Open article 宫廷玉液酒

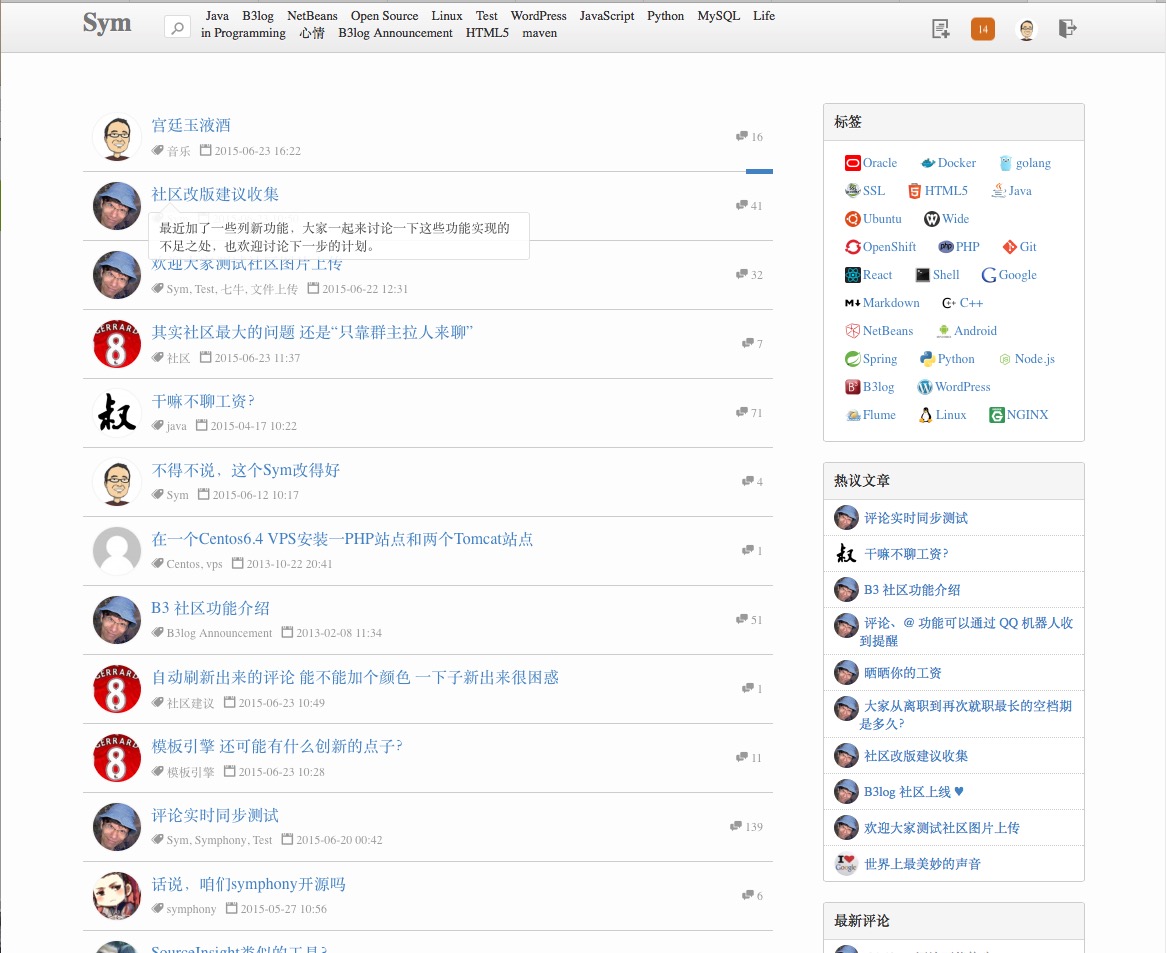click(191, 125)
